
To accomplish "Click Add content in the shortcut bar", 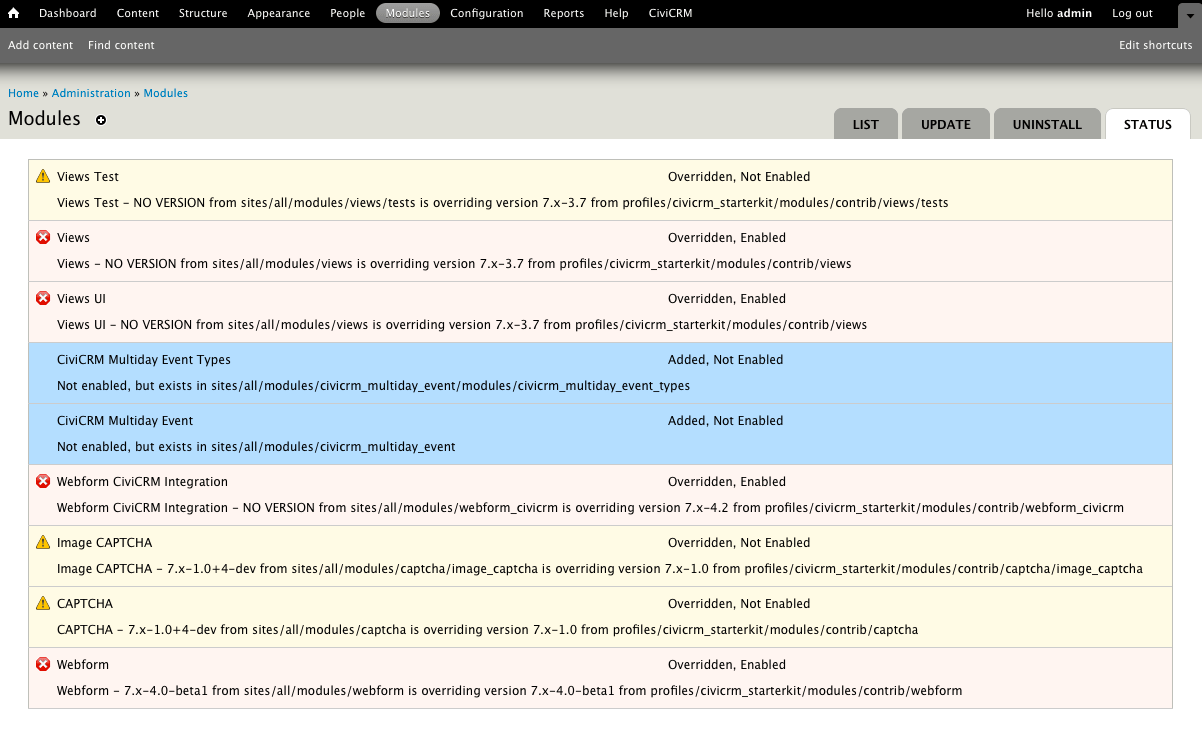I will pyautogui.click(x=40, y=45).
